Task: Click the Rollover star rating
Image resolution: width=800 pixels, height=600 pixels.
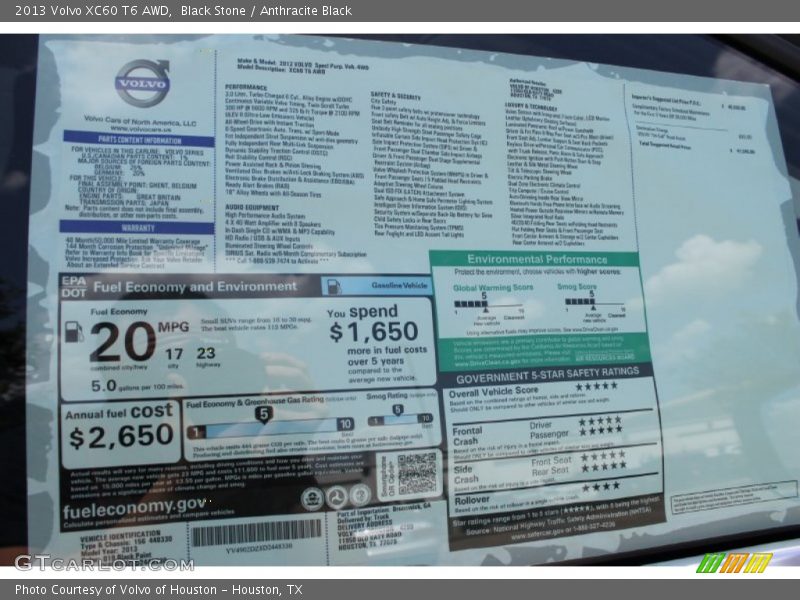Action: (x=600, y=486)
